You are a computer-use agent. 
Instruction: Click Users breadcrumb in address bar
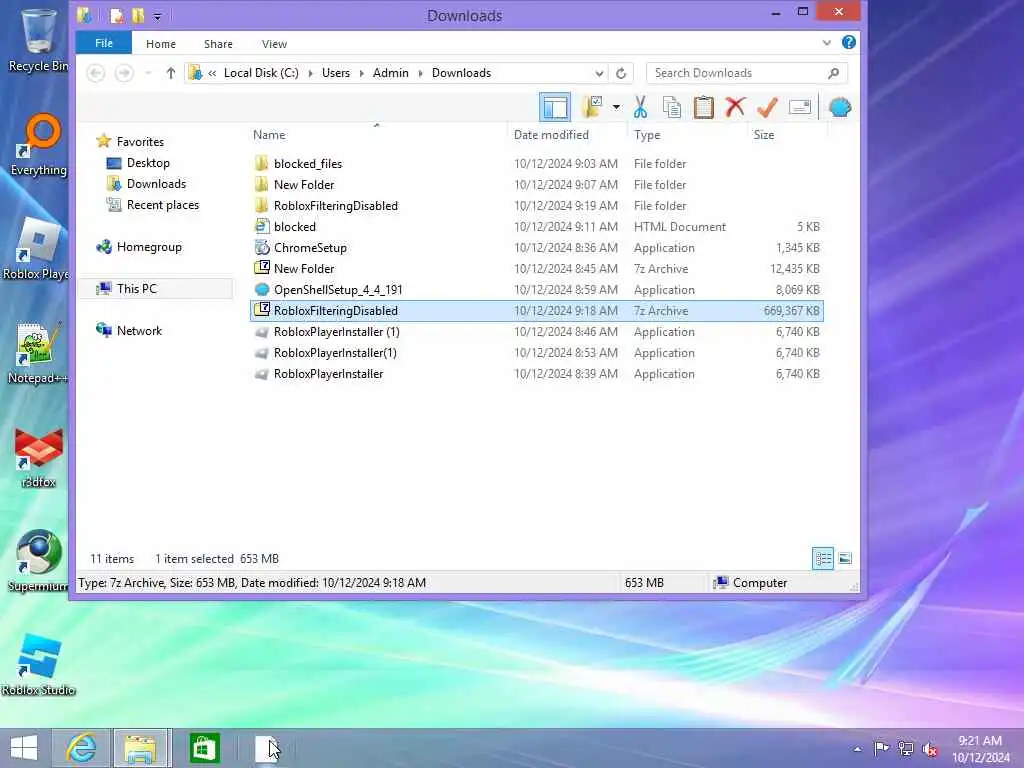click(x=336, y=73)
